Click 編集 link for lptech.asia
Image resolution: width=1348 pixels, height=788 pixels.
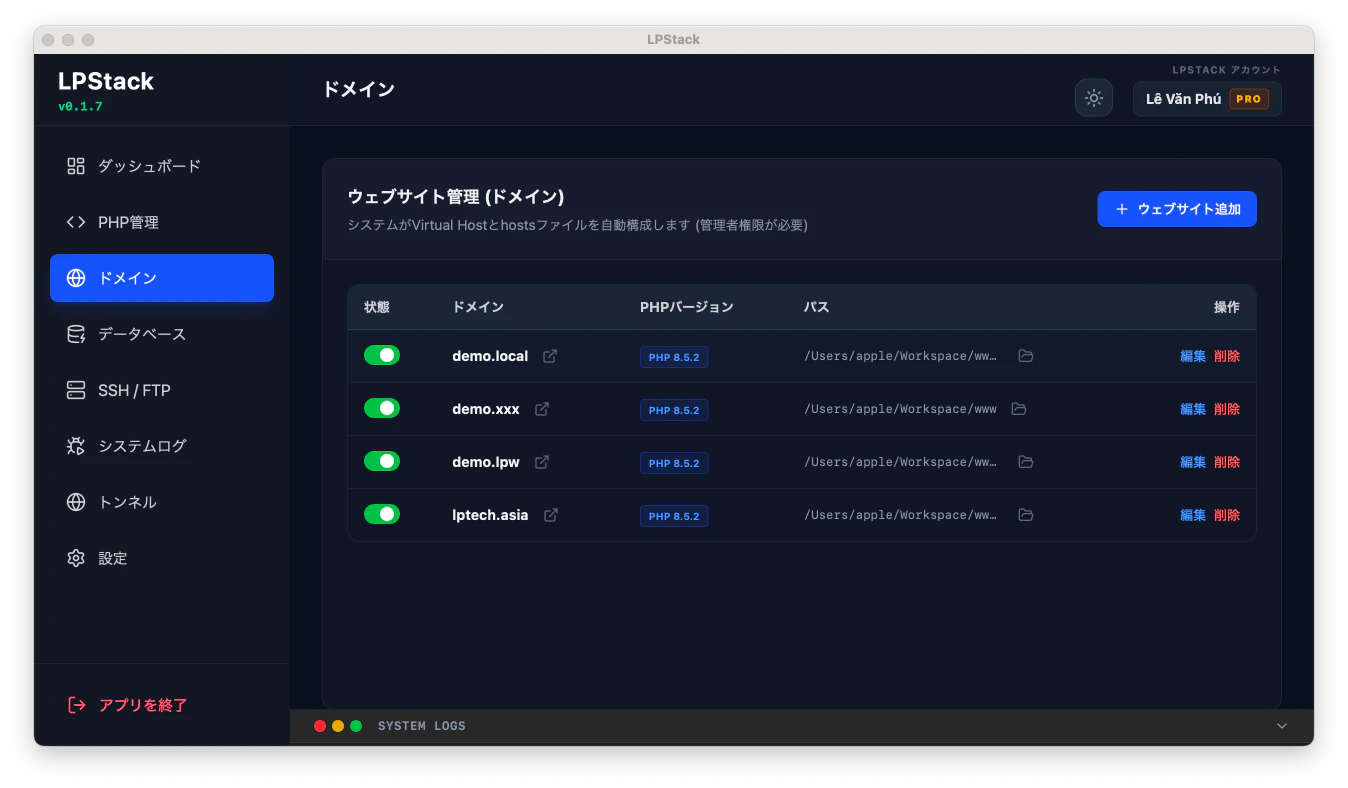1193,514
